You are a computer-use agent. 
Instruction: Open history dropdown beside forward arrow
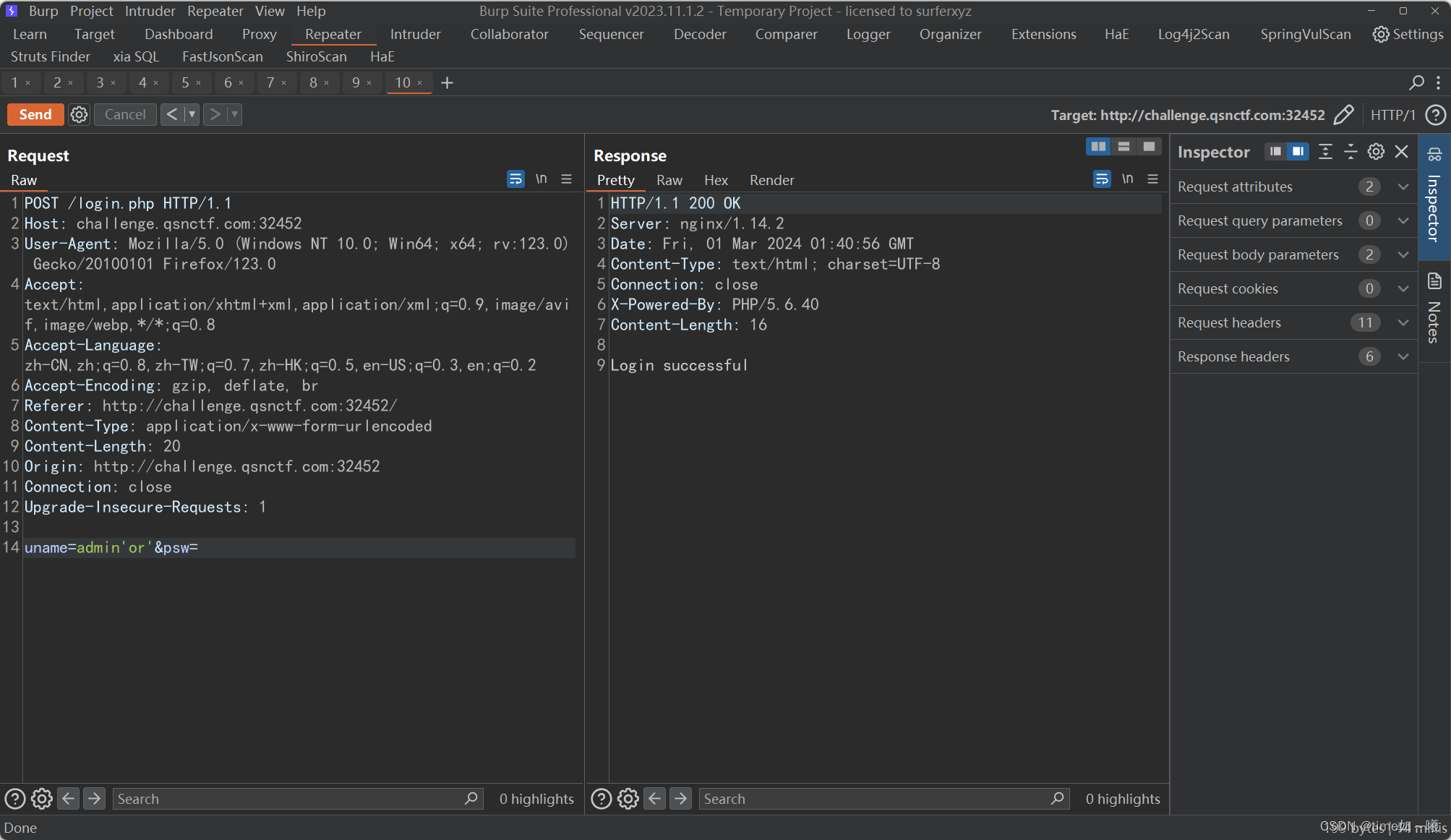click(x=234, y=114)
